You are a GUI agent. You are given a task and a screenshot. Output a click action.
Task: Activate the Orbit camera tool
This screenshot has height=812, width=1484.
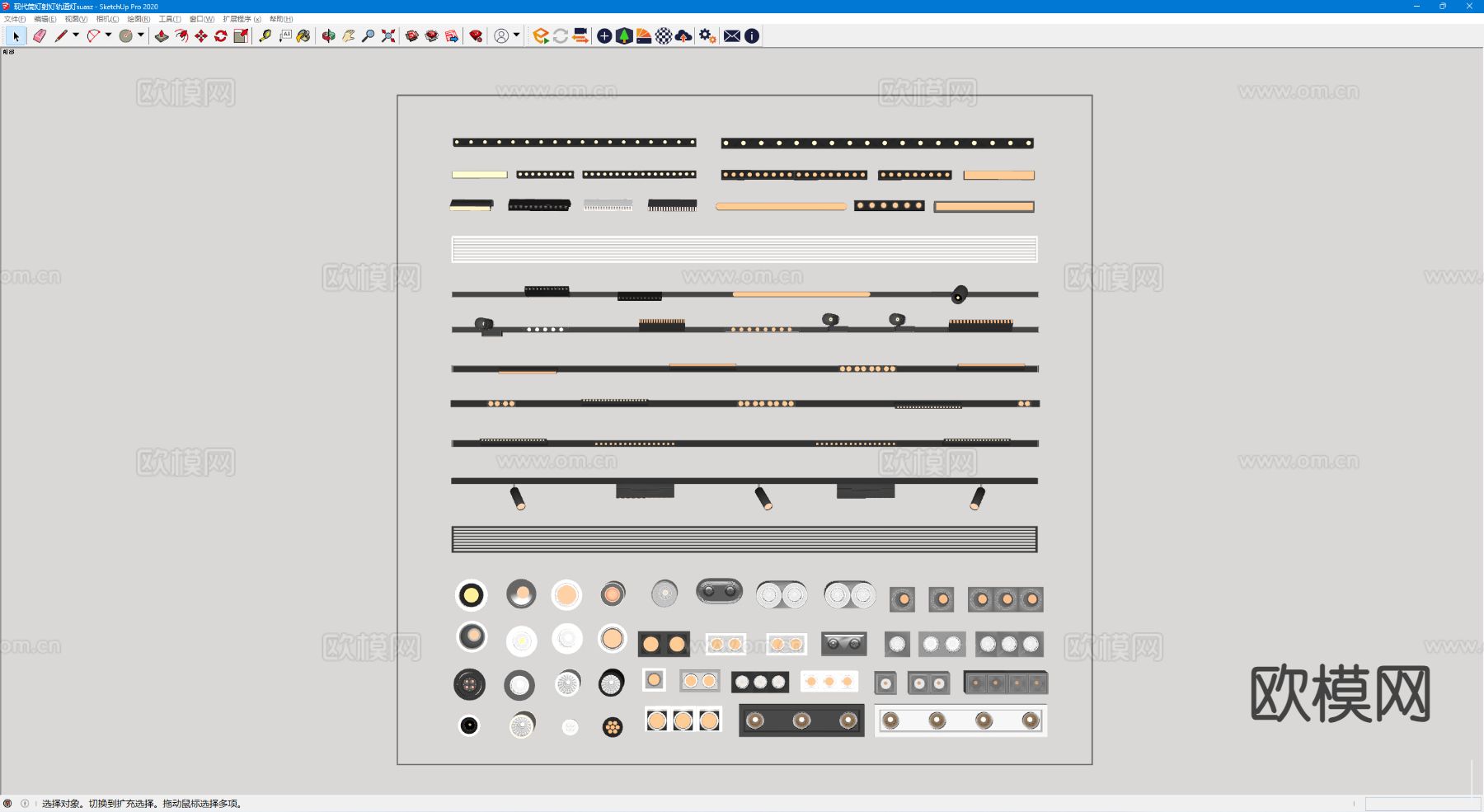pyautogui.click(x=328, y=36)
